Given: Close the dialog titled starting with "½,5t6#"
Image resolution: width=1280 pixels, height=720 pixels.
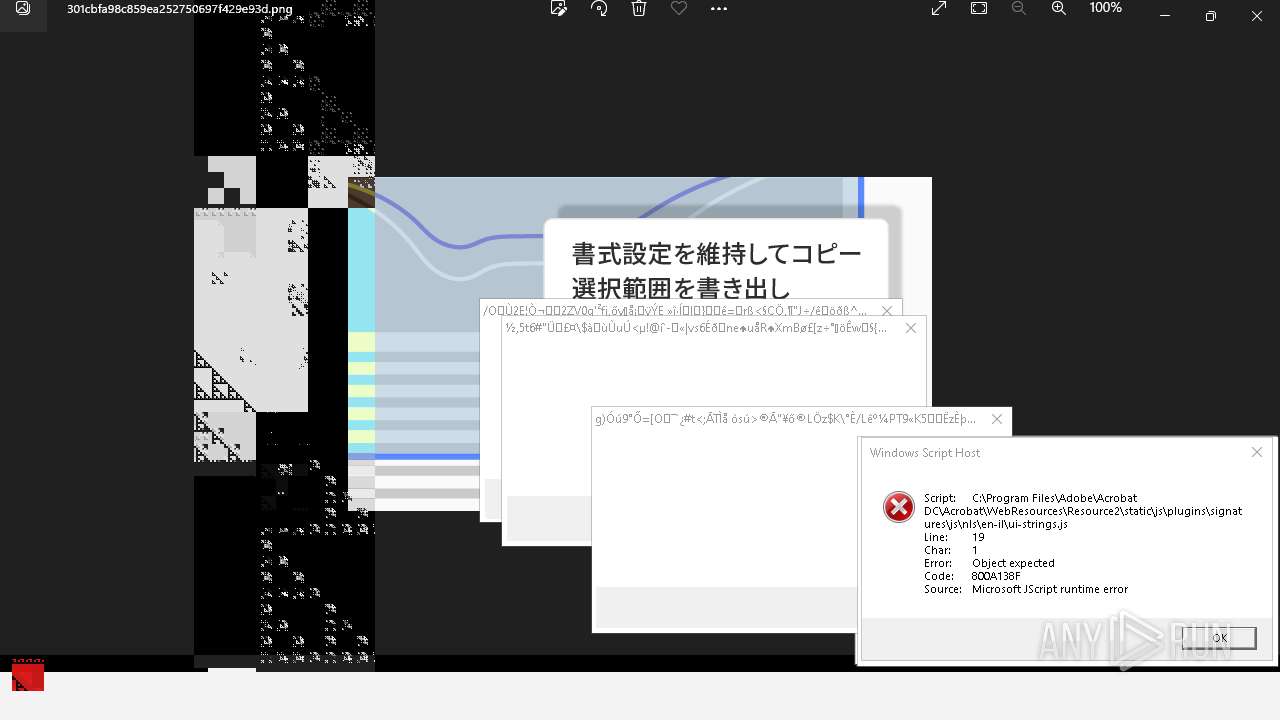Looking at the screenshot, I should pos(911,328).
